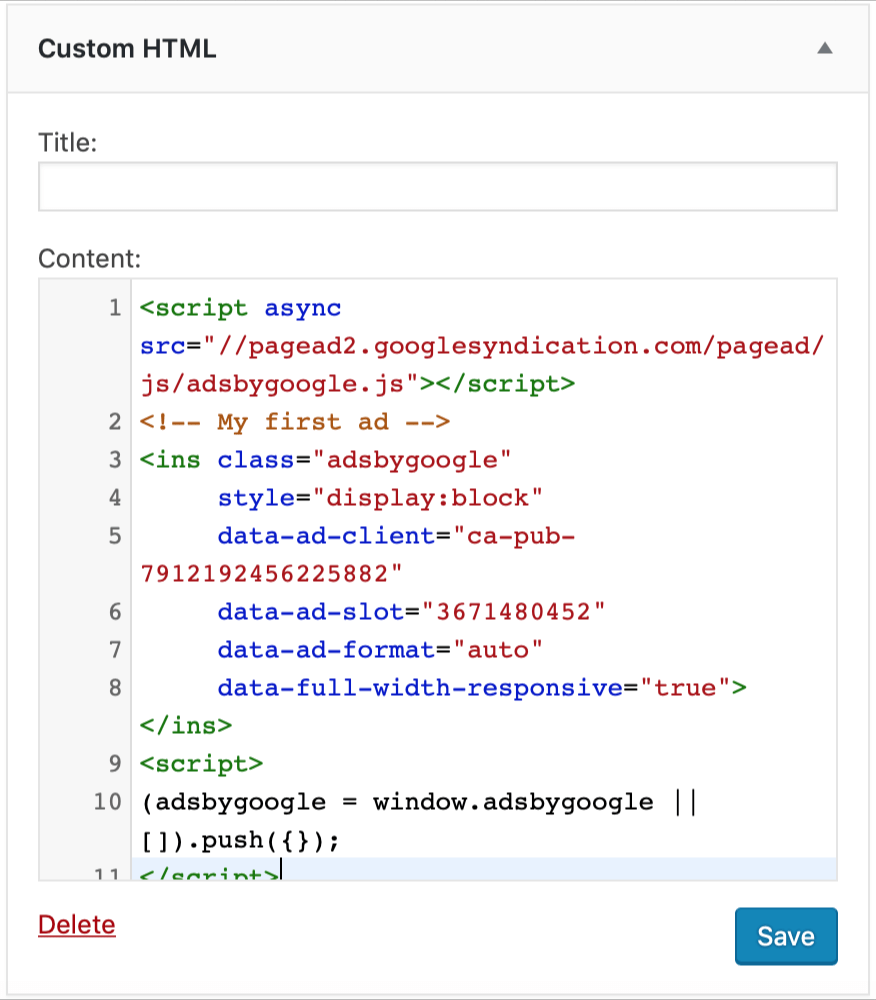The width and height of the screenshot is (876, 1000).
Task: Delete the Custom HTML widget
Action: coord(77,925)
